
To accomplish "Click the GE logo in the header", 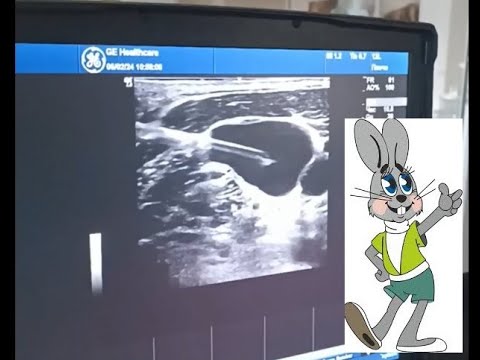I will [x=93, y=60].
